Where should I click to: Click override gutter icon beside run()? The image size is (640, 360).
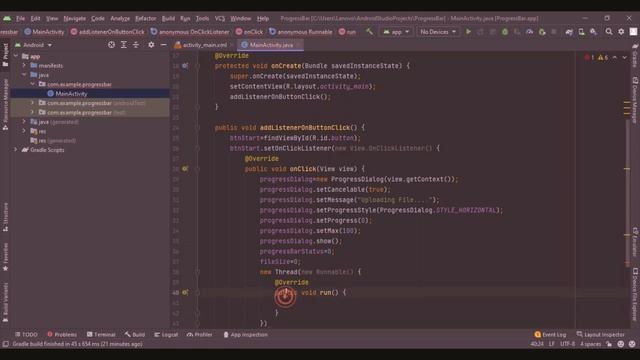coord(185,292)
